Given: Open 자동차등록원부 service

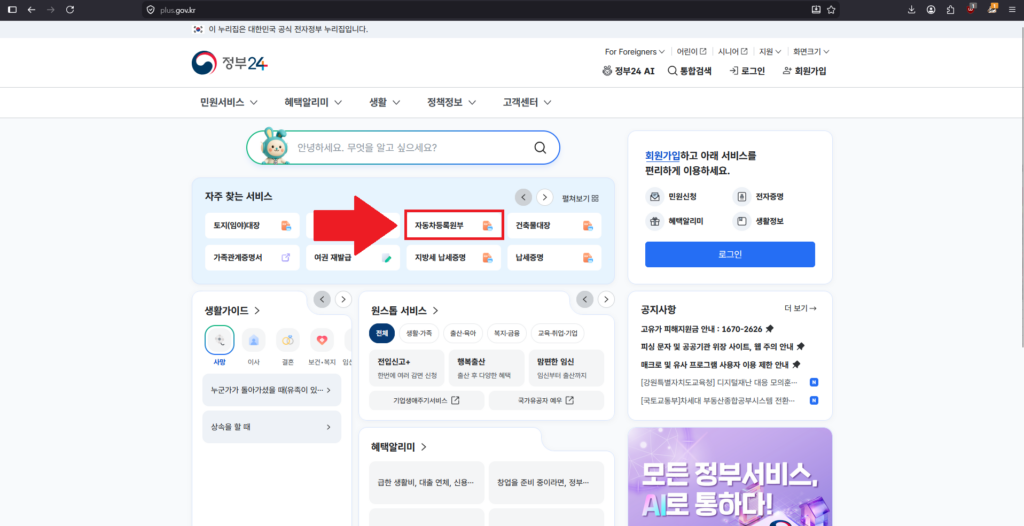Looking at the screenshot, I should point(454,225).
